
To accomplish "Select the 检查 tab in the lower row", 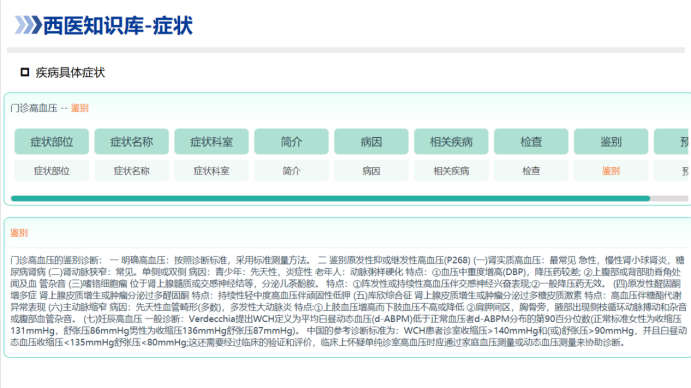I will (x=531, y=171).
